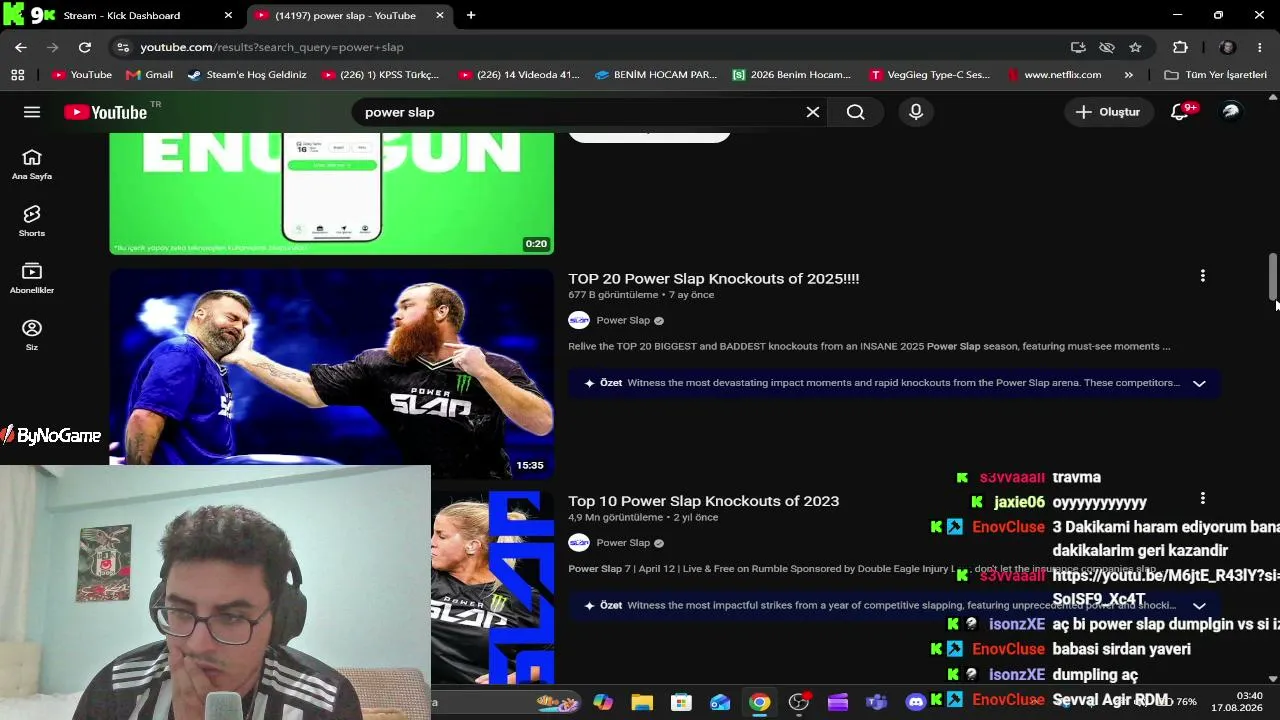This screenshot has width=1280, height=720.
Task: Open Power Slap channel under TOP 20 video
Action: pyautogui.click(x=623, y=320)
